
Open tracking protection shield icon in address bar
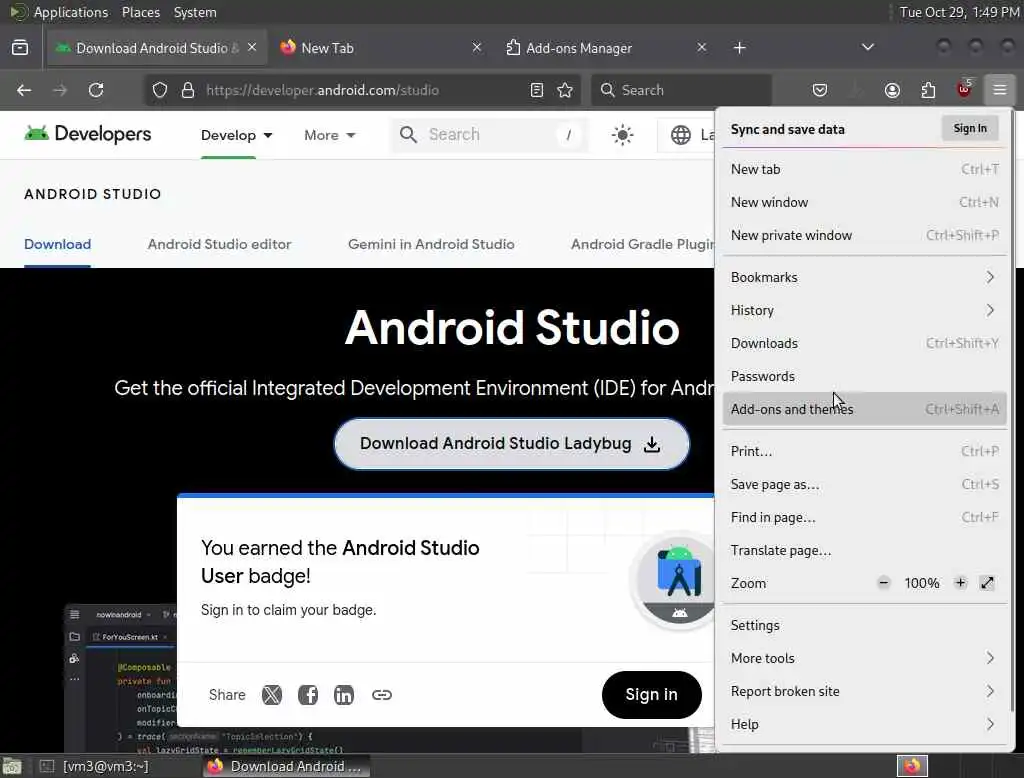pos(160,90)
